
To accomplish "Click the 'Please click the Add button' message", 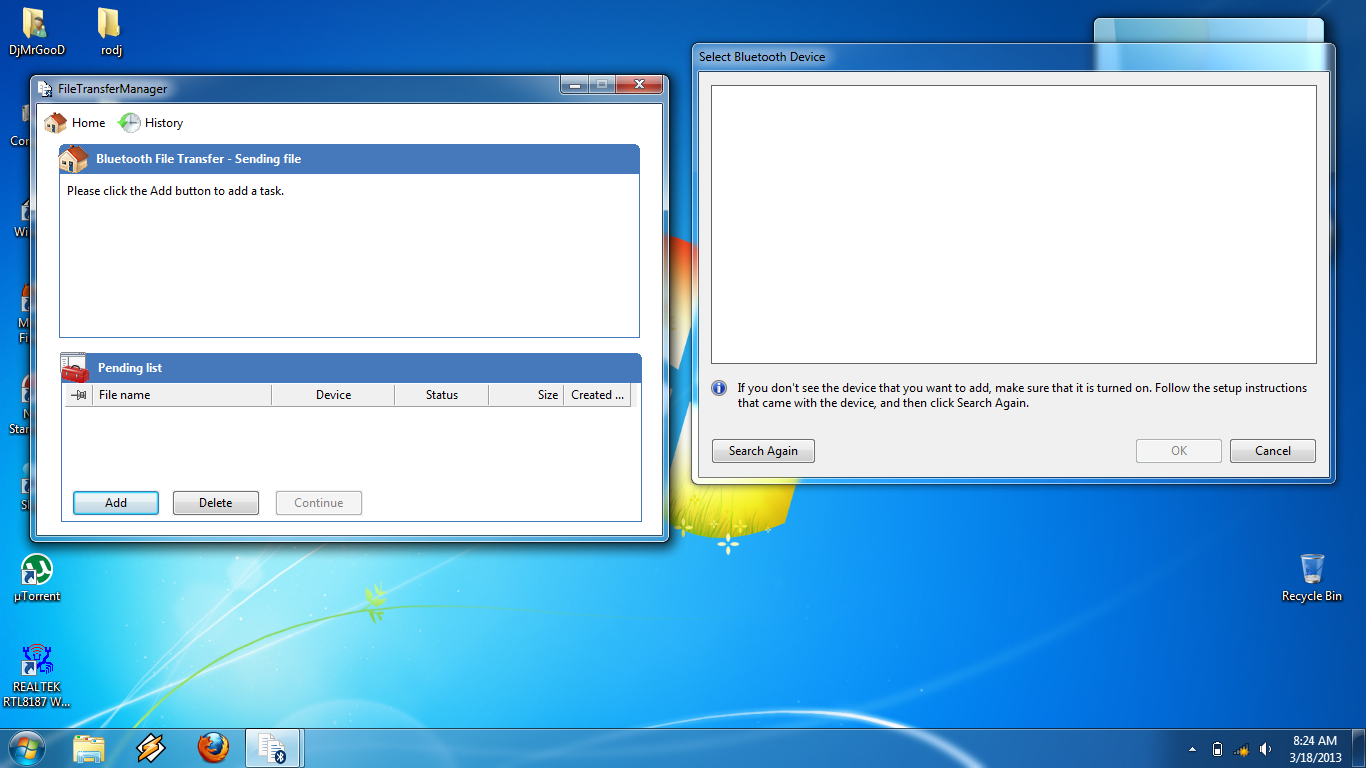I will tap(176, 190).
